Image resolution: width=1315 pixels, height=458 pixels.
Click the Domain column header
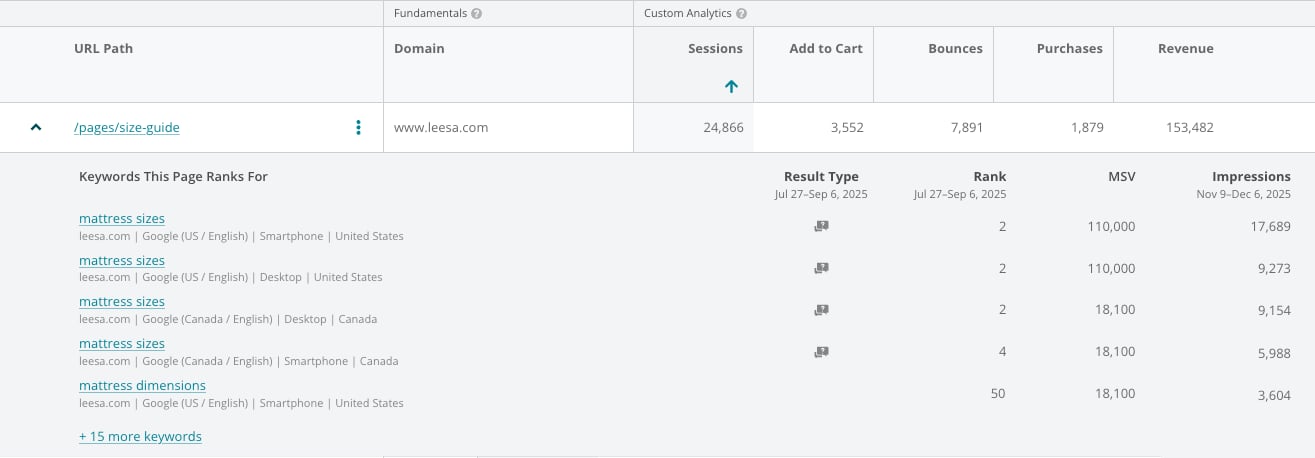pos(419,48)
